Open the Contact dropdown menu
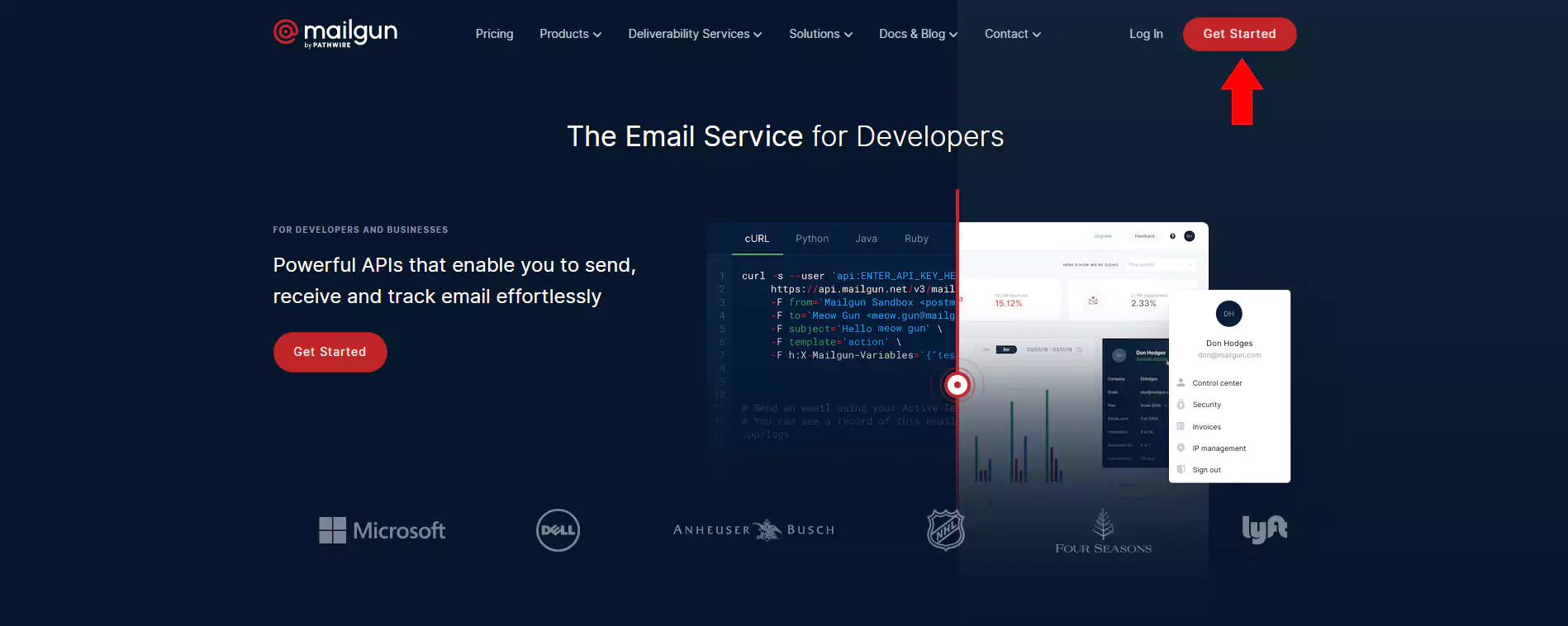 pyautogui.click(x=1013, y=34)
